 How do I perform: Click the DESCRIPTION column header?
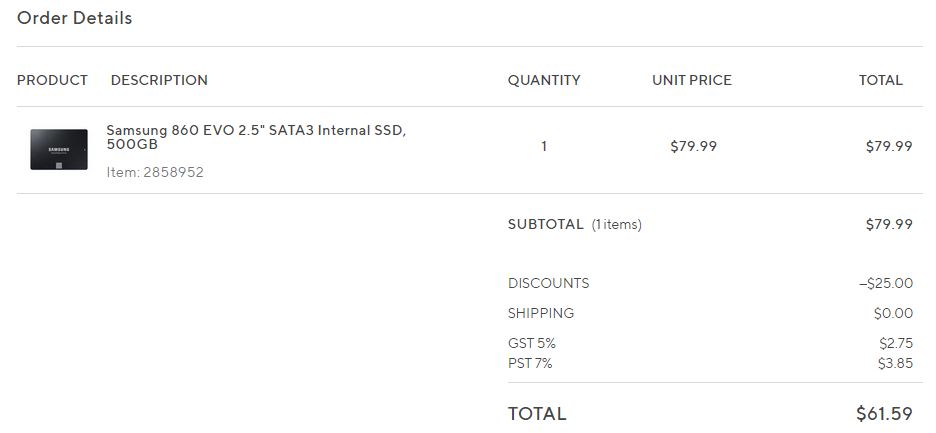click(159, 80)
